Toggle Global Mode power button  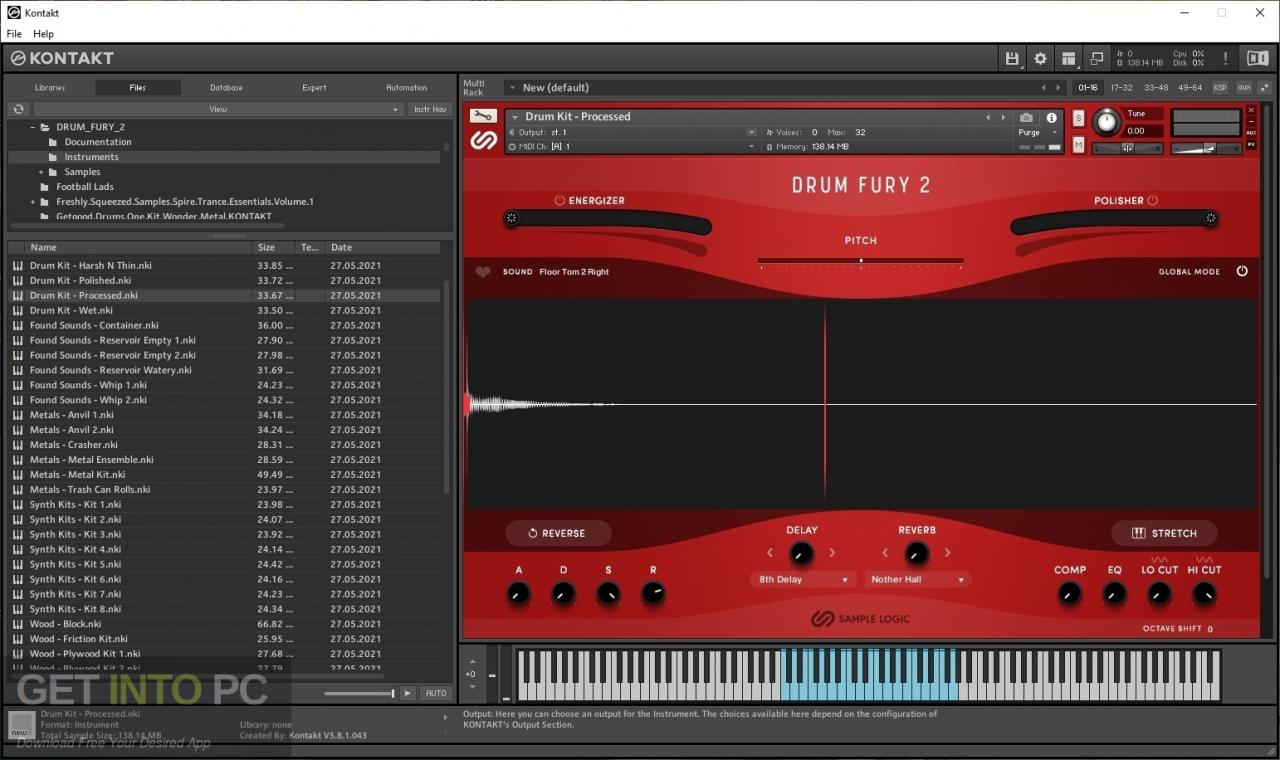1242,271
